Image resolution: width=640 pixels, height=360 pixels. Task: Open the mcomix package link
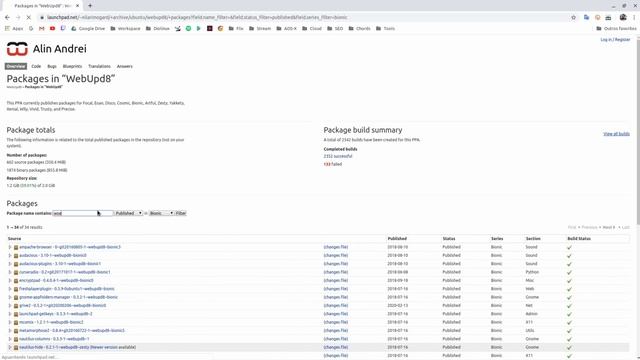click(51, 322)
